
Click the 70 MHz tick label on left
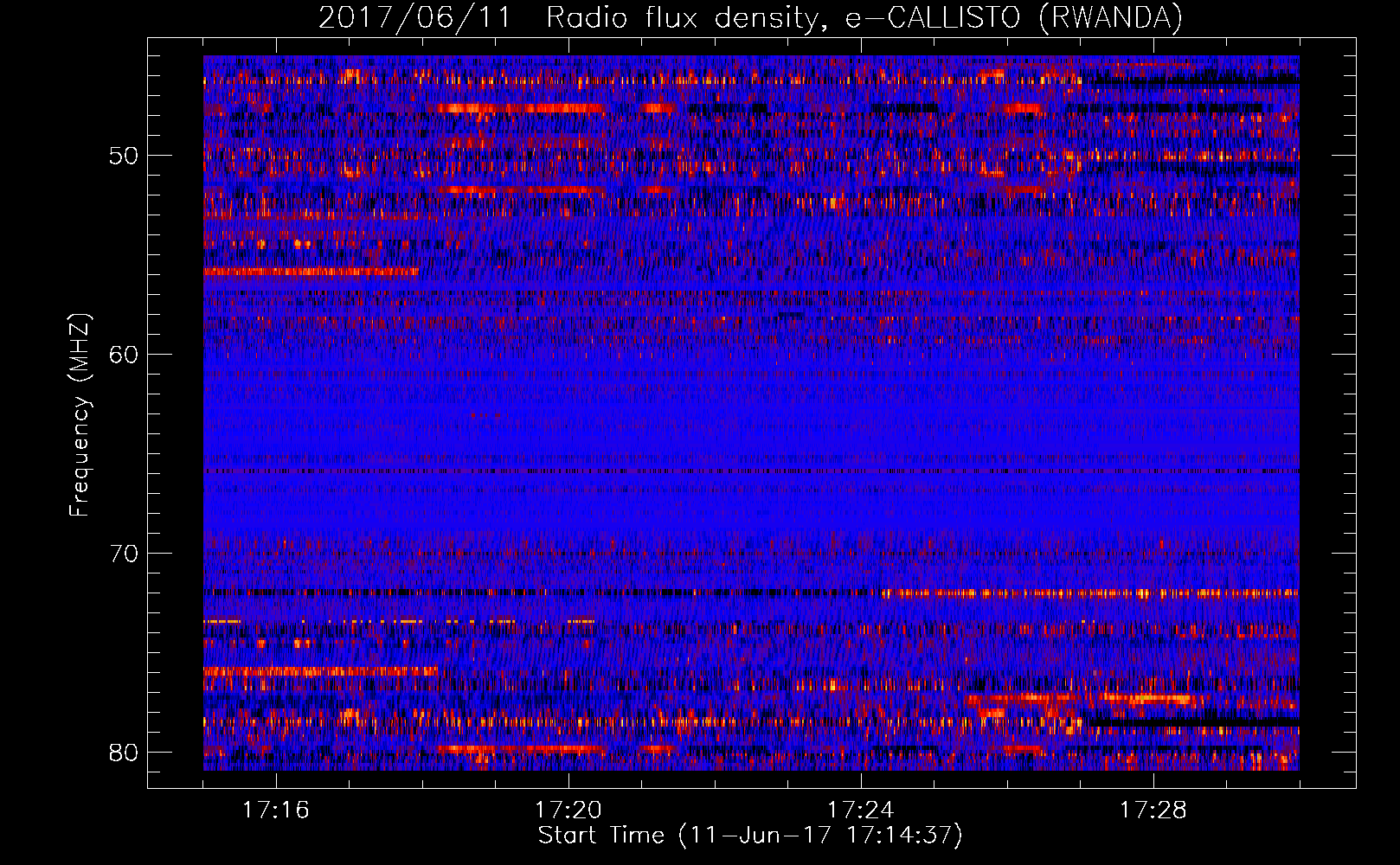tap(124, 553)
